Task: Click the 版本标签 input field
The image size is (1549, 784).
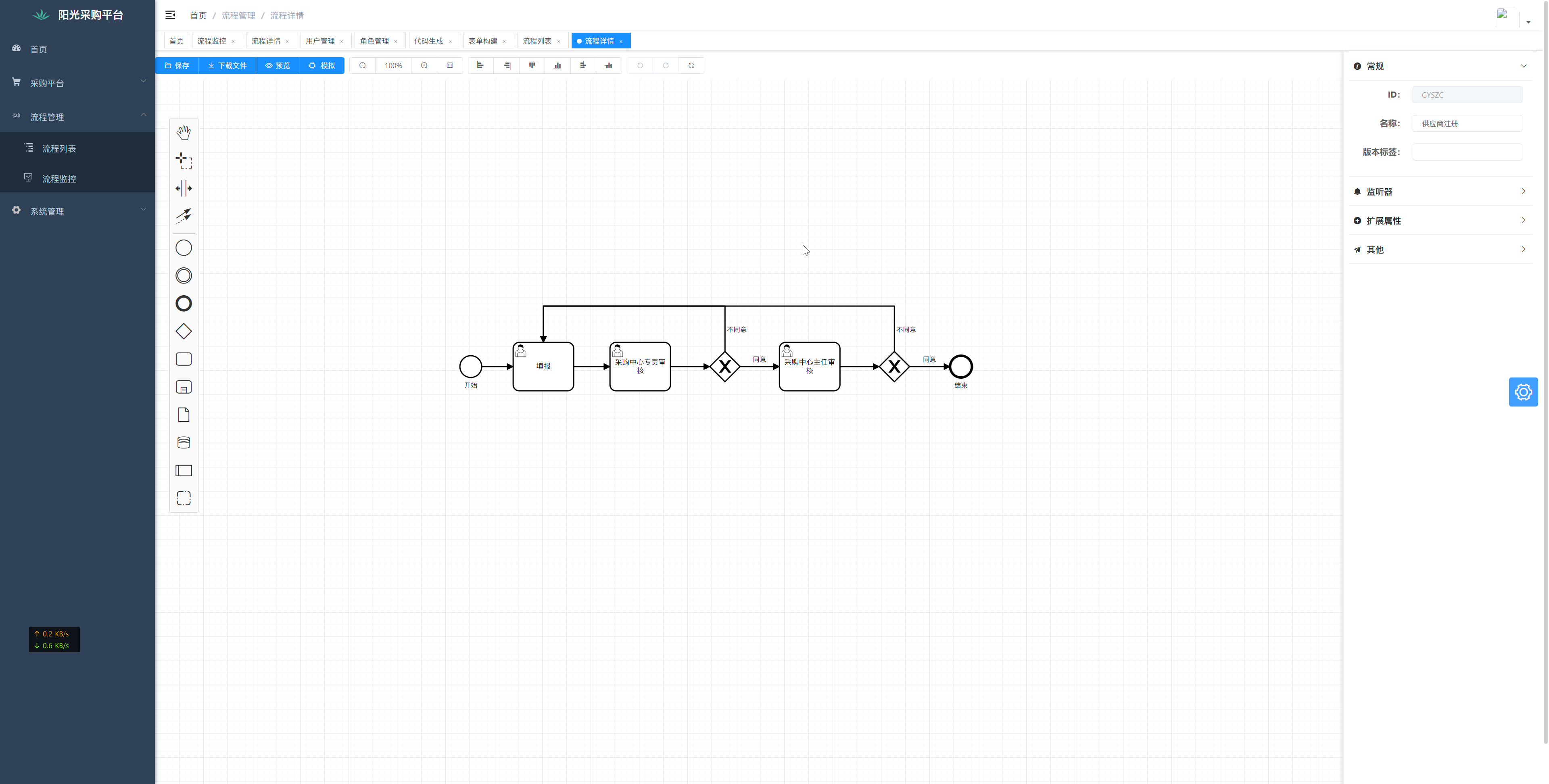Action: pyautogui.click(x=1467, y=152)
